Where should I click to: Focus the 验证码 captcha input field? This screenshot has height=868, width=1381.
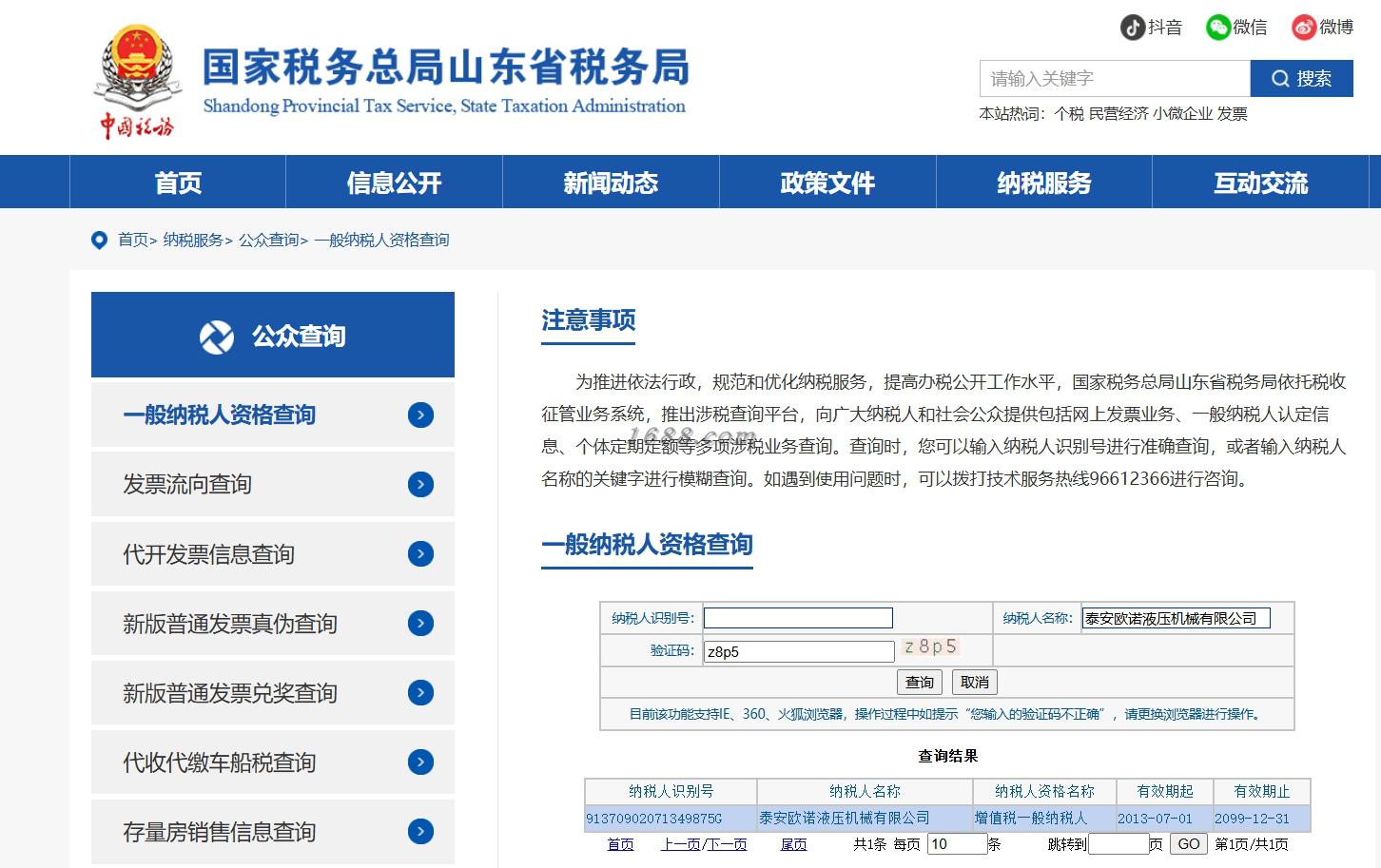(799, 651)
